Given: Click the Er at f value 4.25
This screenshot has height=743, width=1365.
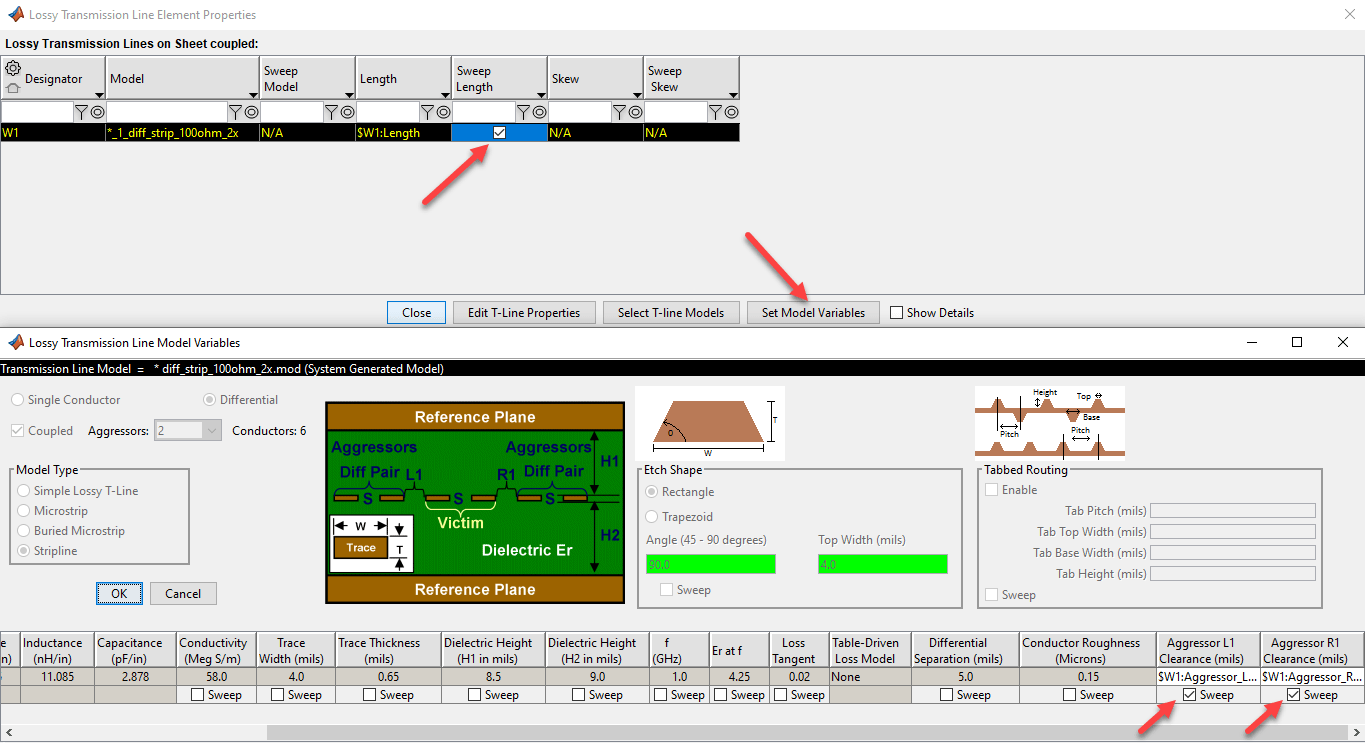Looking at the screenshot, I should tap(740, 676).
